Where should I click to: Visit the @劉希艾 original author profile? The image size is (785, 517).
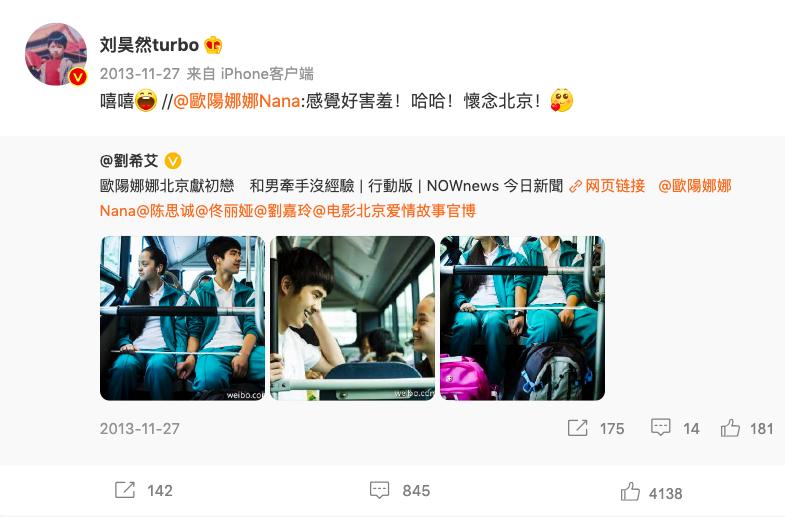(x=129, y=161)
